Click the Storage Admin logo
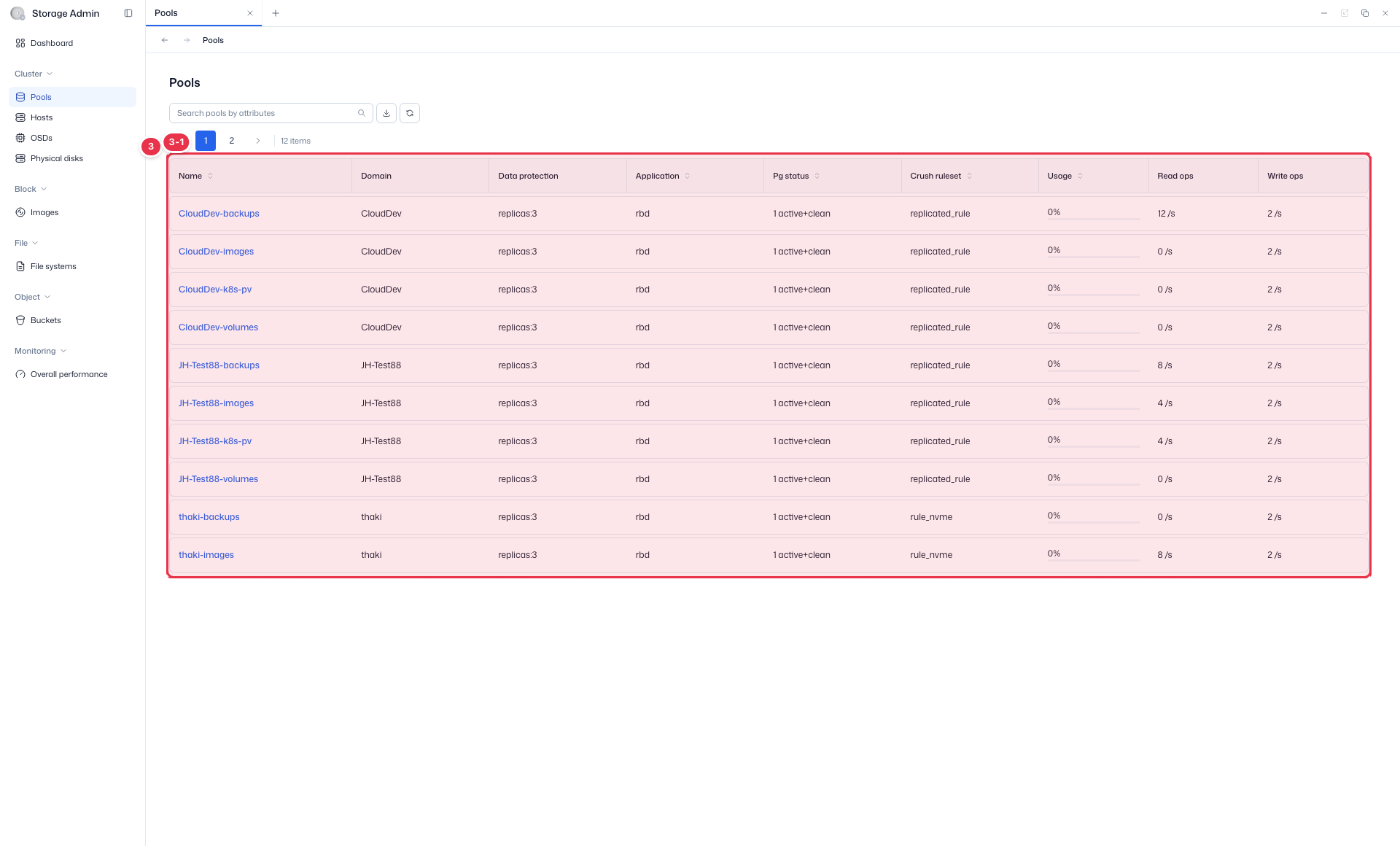Screen dimensions: 1400x846 coord(17,13)
